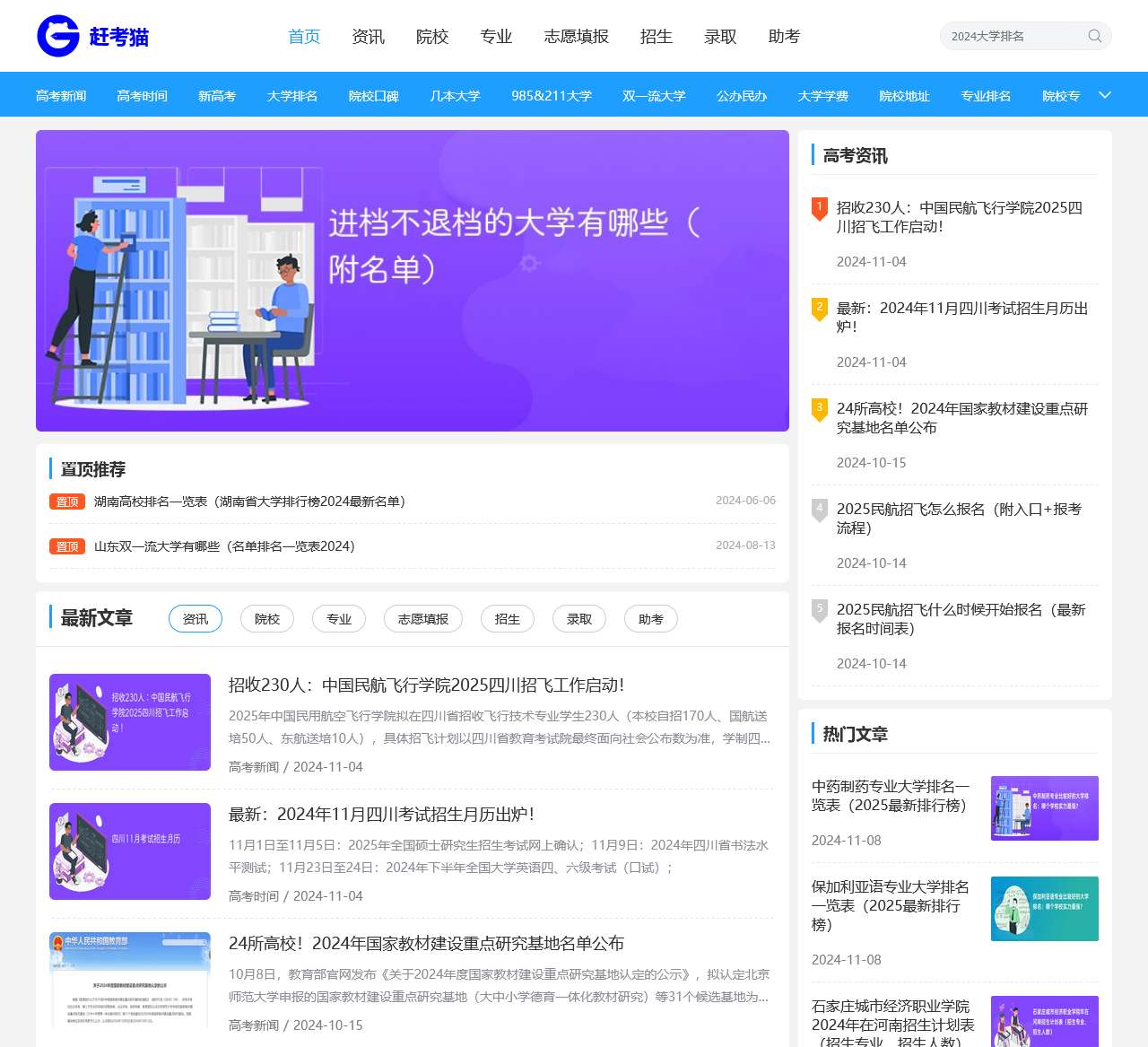Select the 资讯 tab under 最新文章
This screenshot has height=1047, width=1148.
(196, 619)
